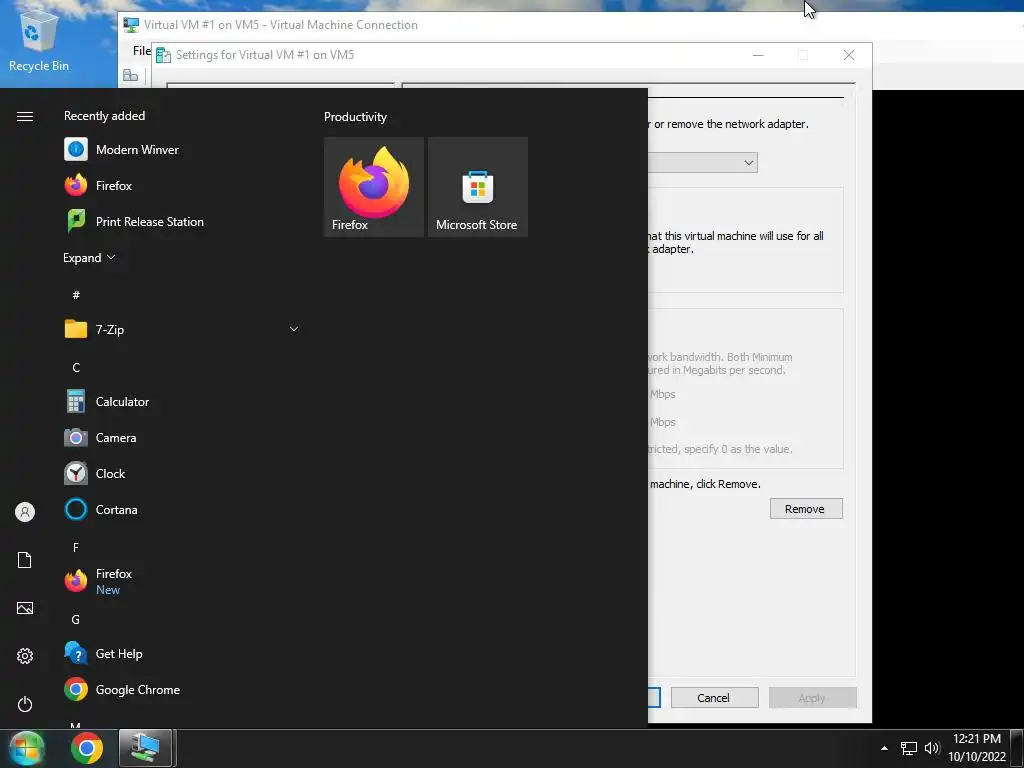Click Remove in network adapter settings

(806, 509)
